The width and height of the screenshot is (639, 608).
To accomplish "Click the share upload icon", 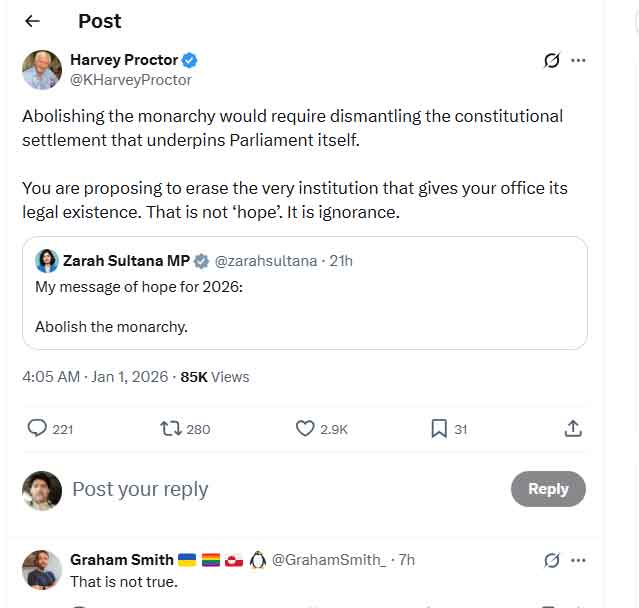I will click(573, 428).
